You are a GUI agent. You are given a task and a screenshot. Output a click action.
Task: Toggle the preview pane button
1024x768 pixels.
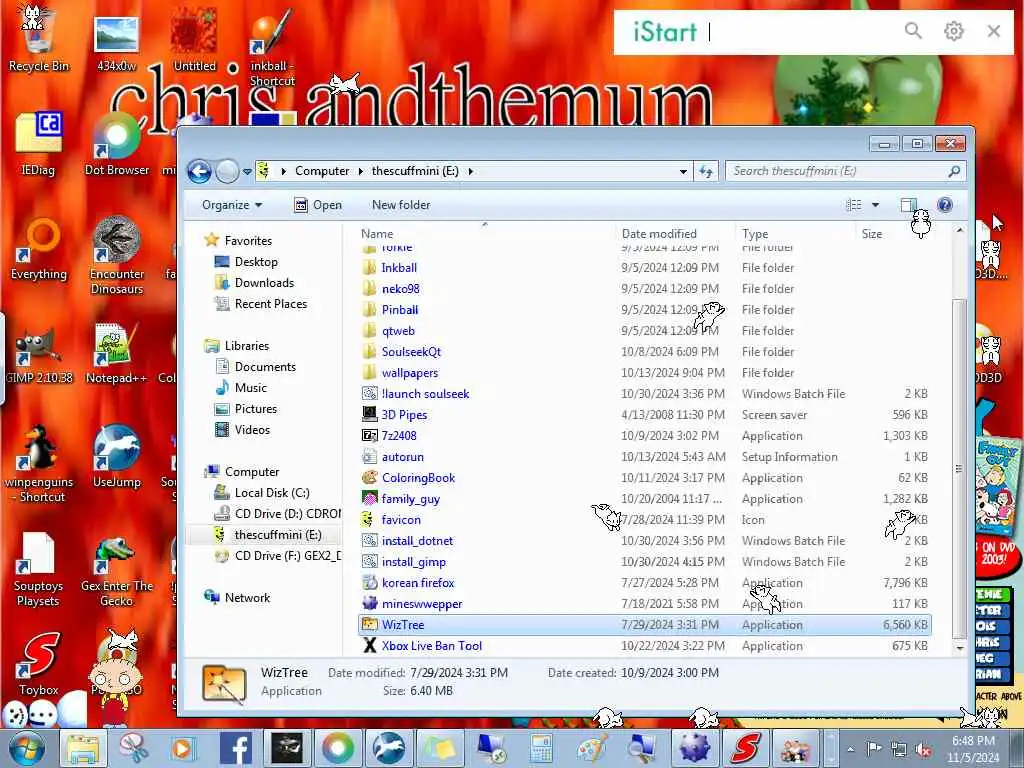tap(908, 205)
